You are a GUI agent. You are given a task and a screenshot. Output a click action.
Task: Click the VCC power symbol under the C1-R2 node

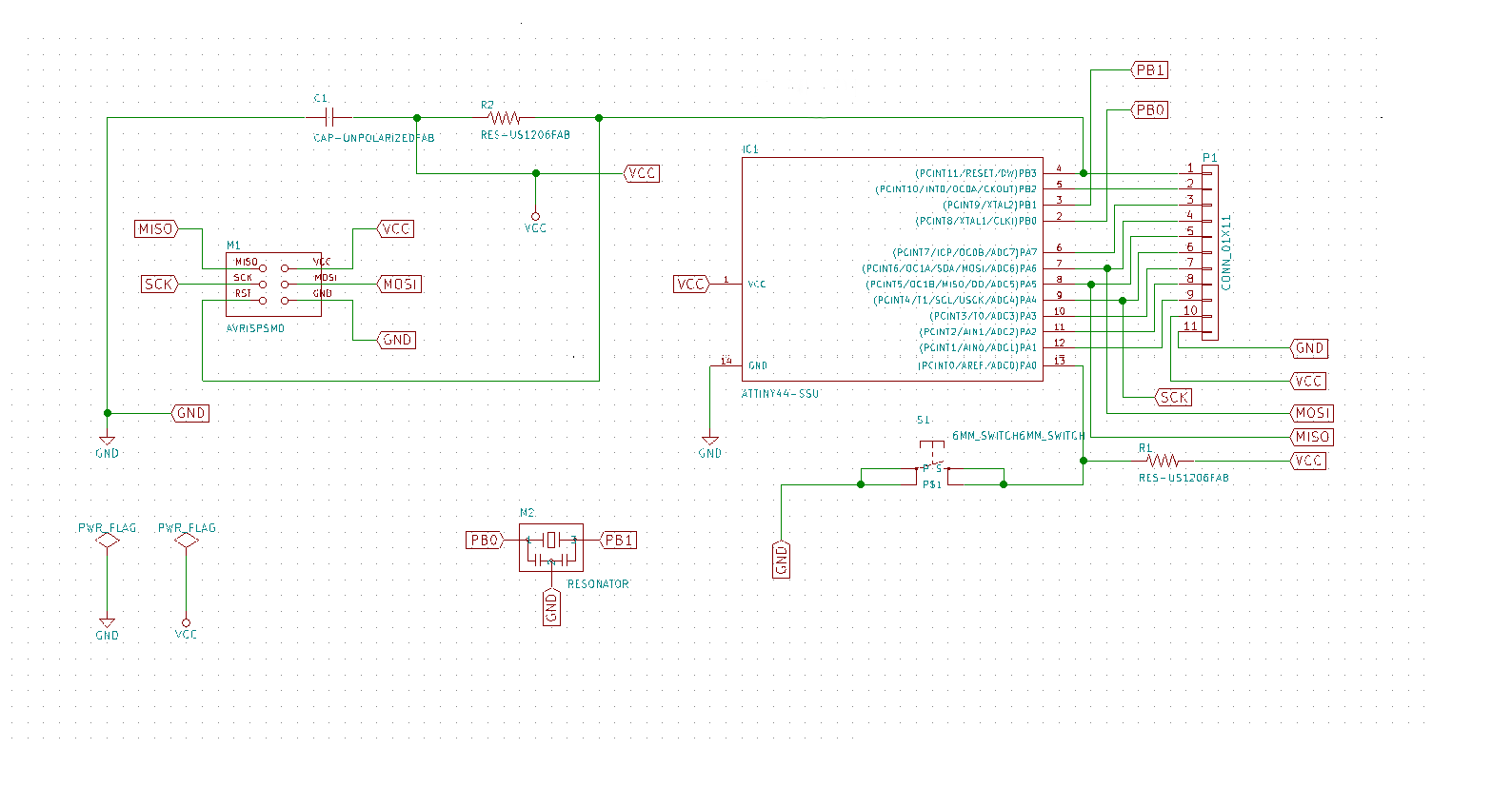(535, 223)
